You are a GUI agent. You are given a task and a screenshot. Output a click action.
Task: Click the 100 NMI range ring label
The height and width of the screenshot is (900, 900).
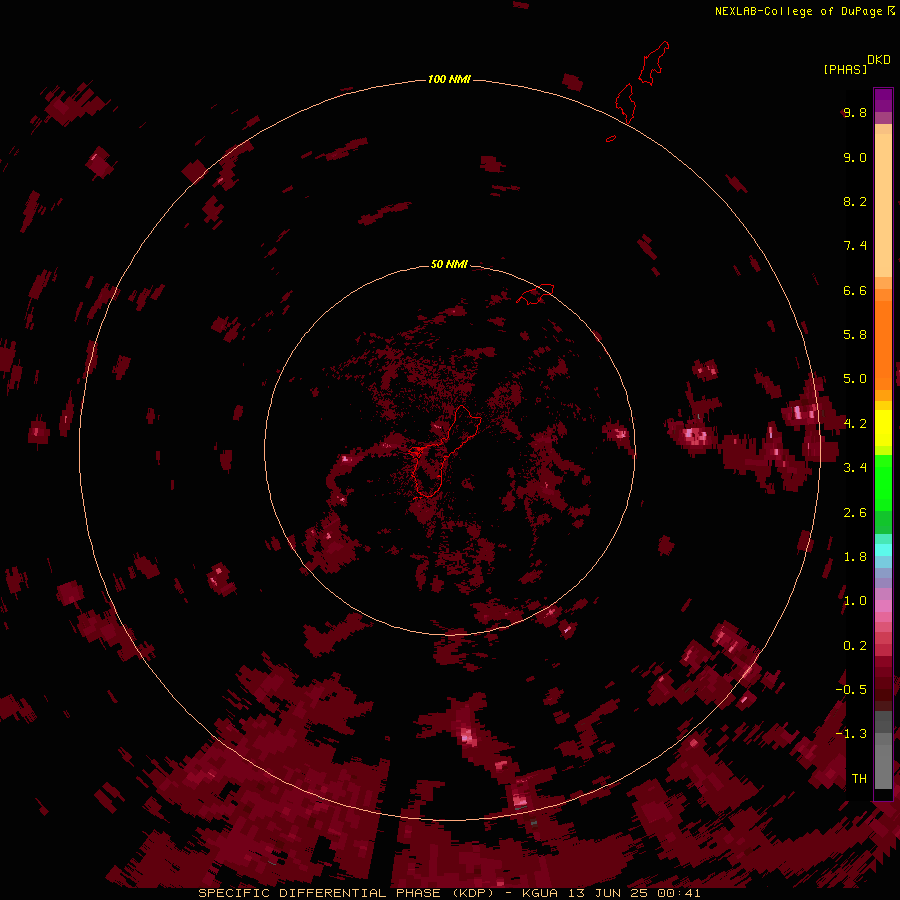[449, 79]
